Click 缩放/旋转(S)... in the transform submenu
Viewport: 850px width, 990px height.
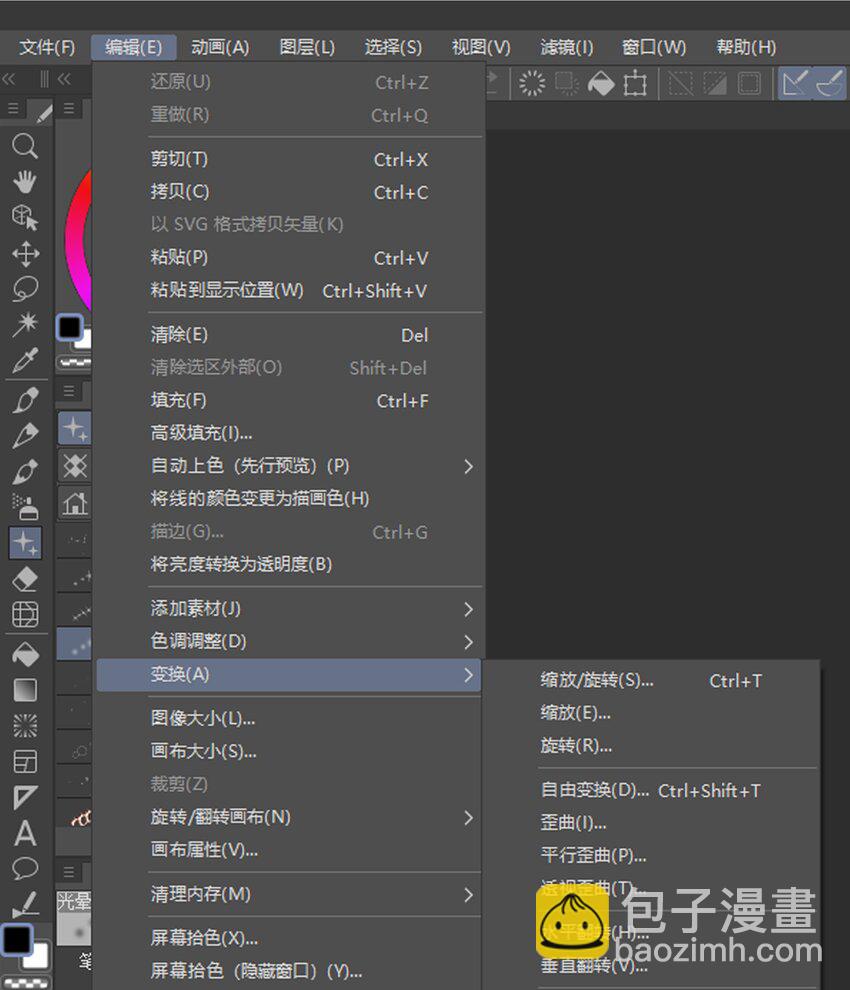coord(597,680)
